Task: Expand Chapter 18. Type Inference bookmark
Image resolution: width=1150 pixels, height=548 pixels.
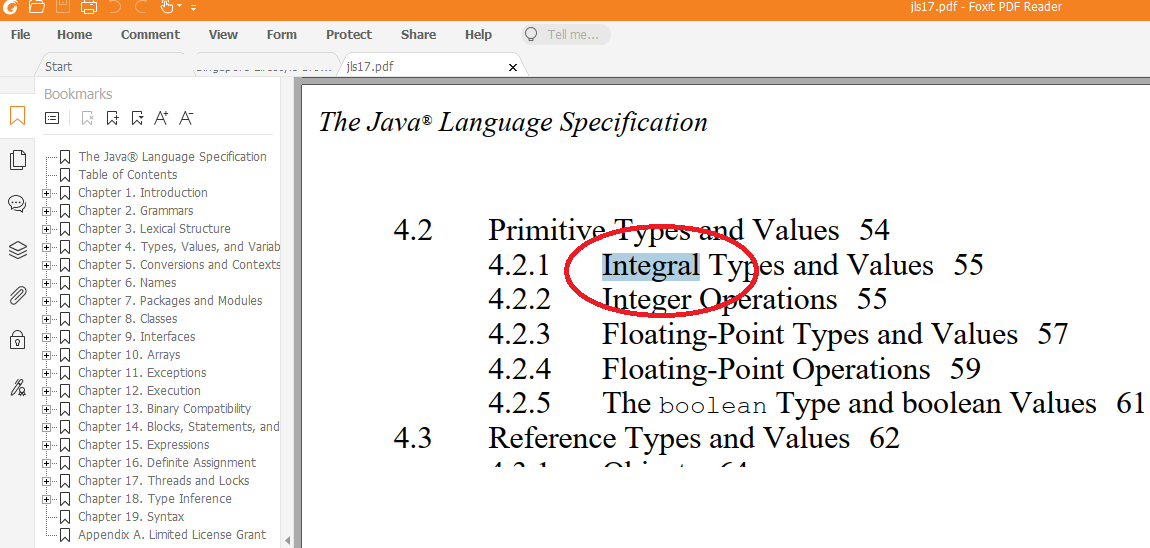Action: [47, 499]
